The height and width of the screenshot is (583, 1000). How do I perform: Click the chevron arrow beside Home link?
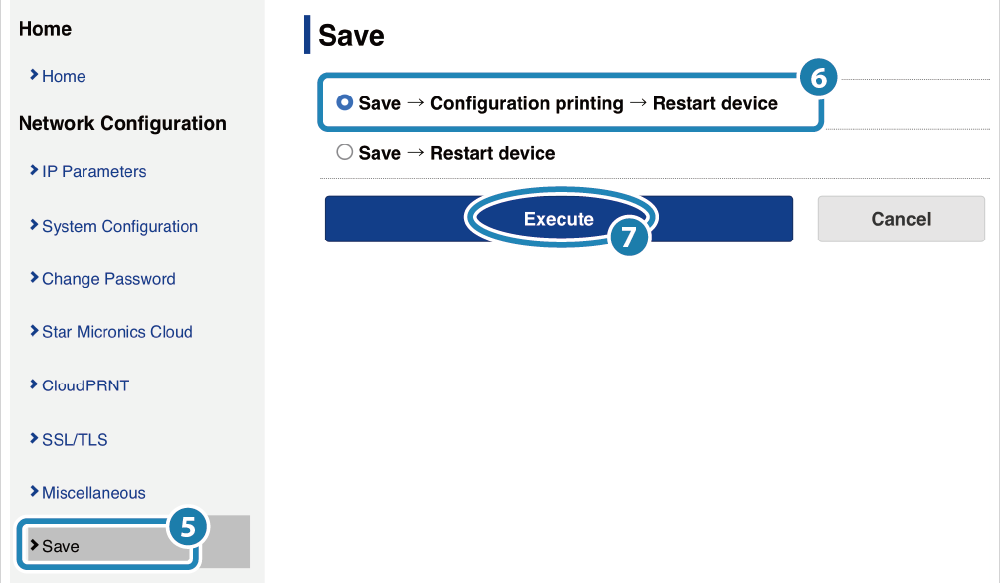click(34, 75)
